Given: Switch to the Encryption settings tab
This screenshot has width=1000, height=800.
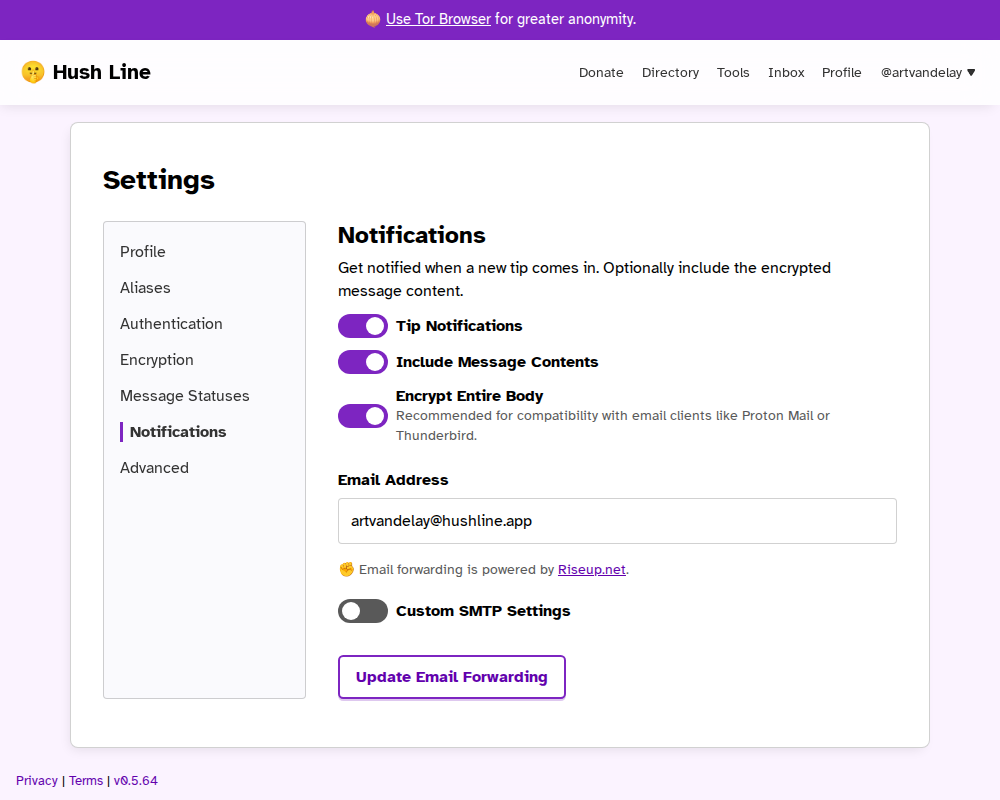Looking at the screenshot, I should tap(157, 360).
